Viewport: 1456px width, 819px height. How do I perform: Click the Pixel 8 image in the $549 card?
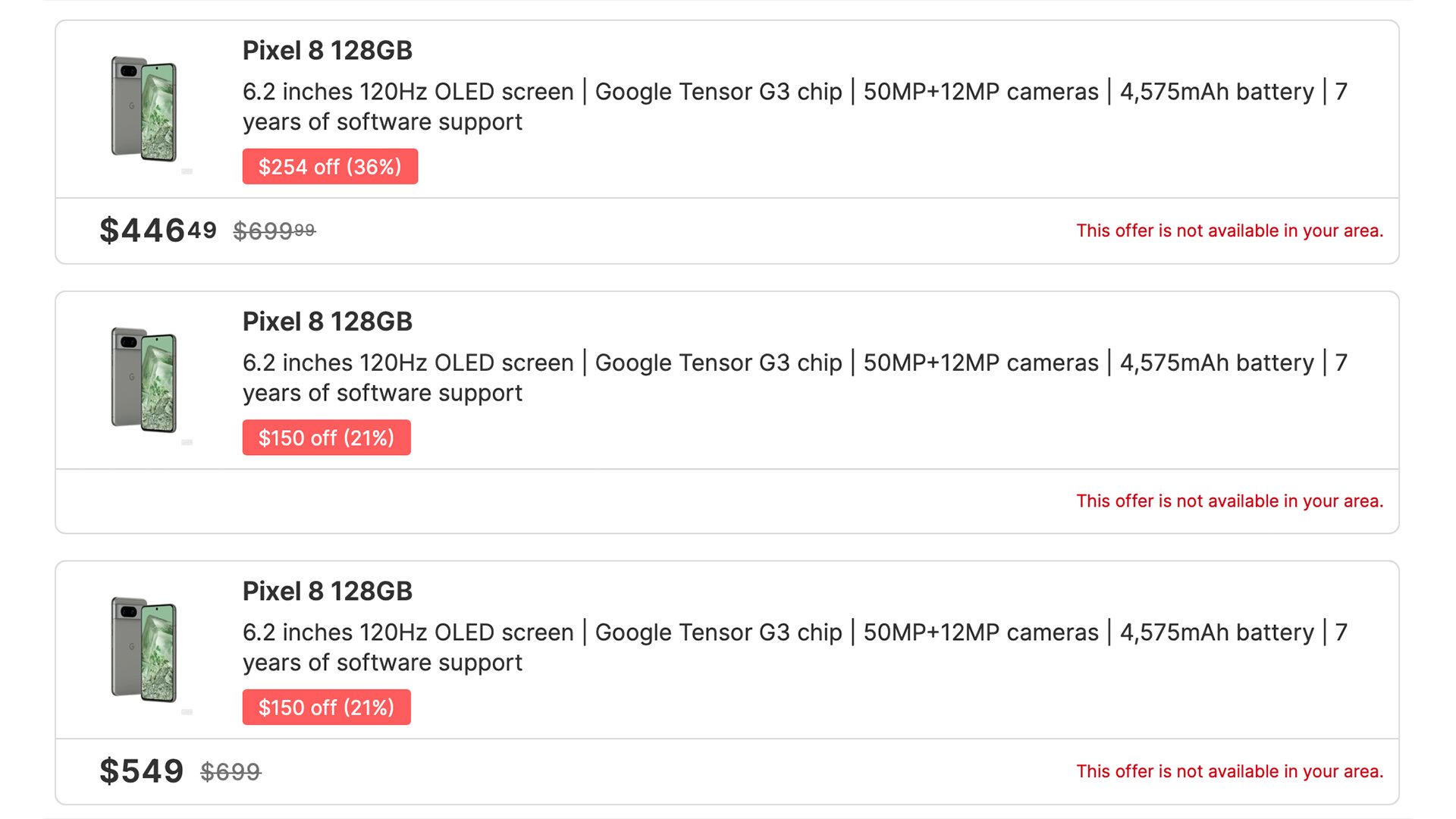144,649
